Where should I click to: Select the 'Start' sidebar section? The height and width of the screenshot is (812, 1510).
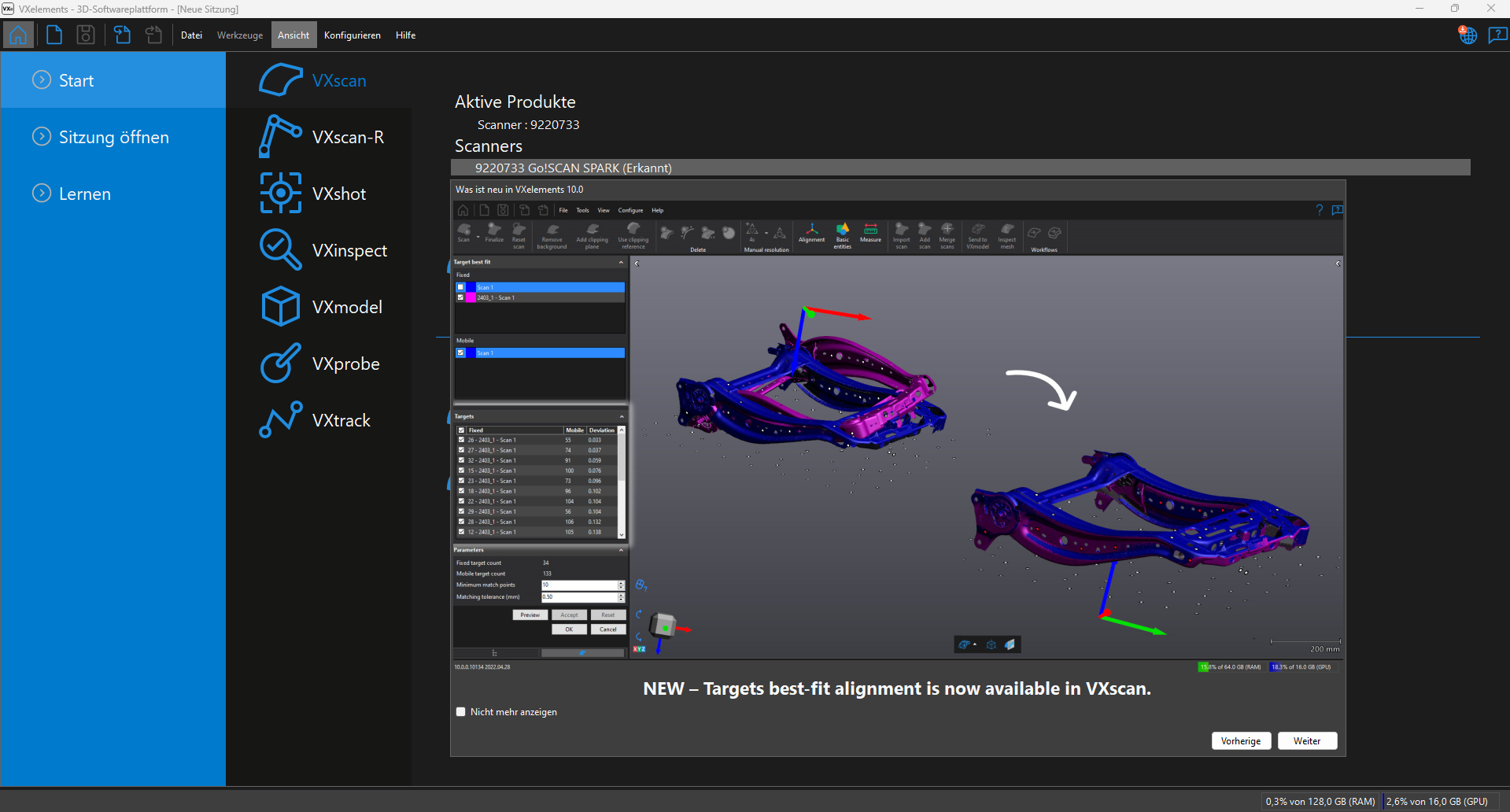click(76, 80)
